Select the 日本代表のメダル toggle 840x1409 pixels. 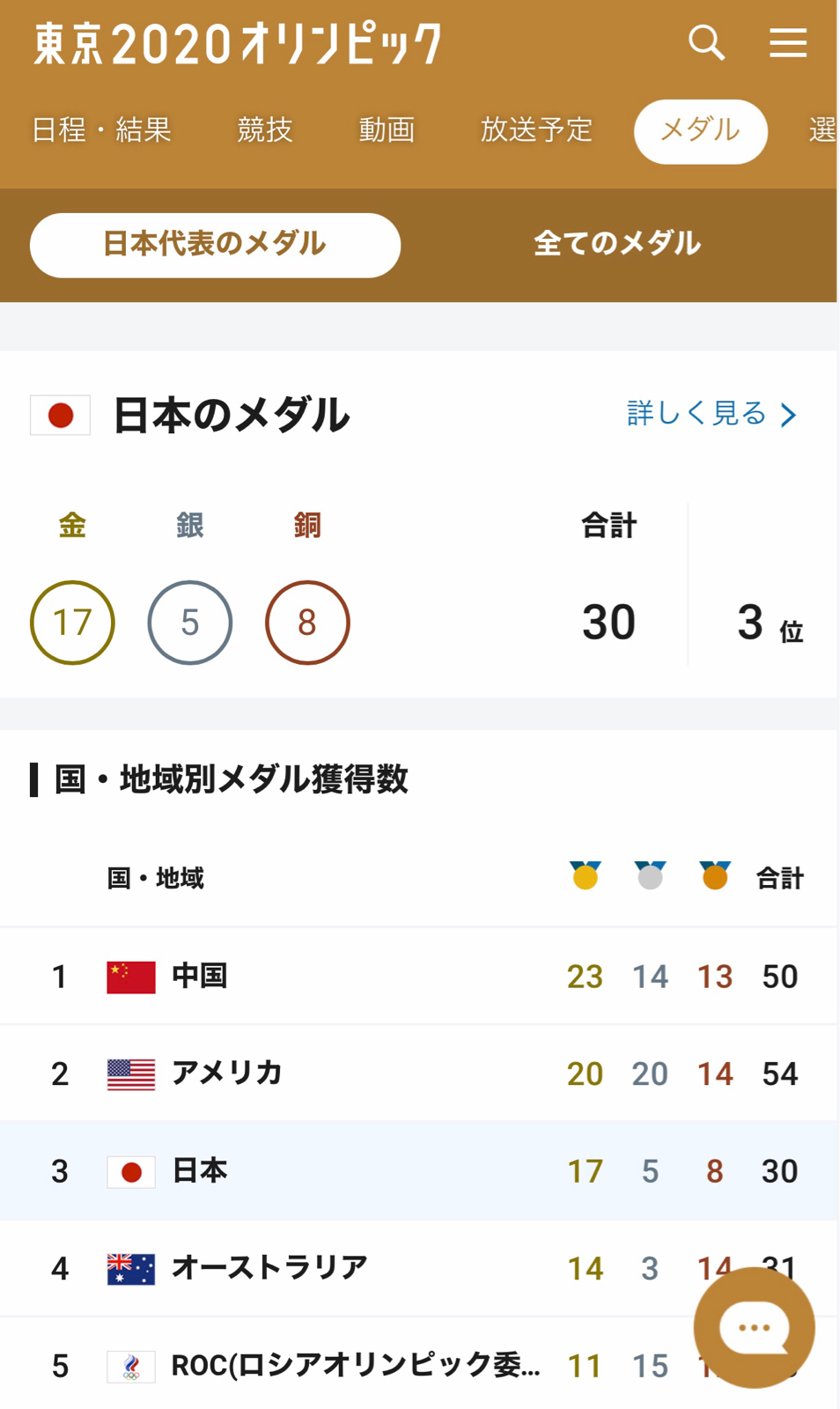tap(215, 245)
